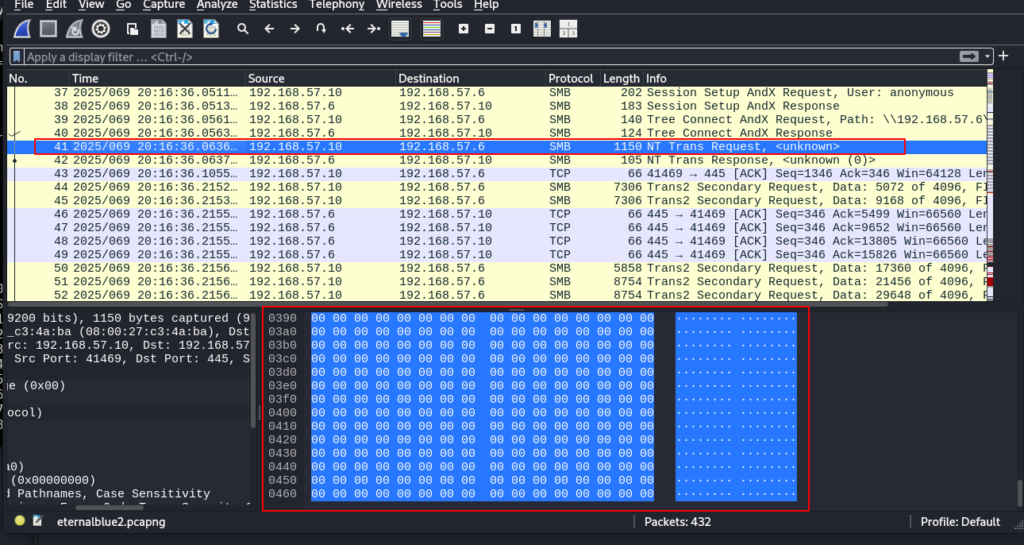The height and width of the screenshot is (545, 1024).
Task: Open the File menu
Action: pos(24,5)
